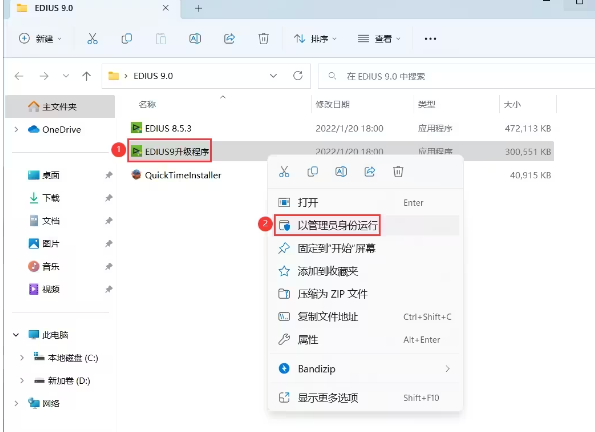Click the Copy icon in the Explorer toolbar

pyautogui.click(x=126, y=39)
